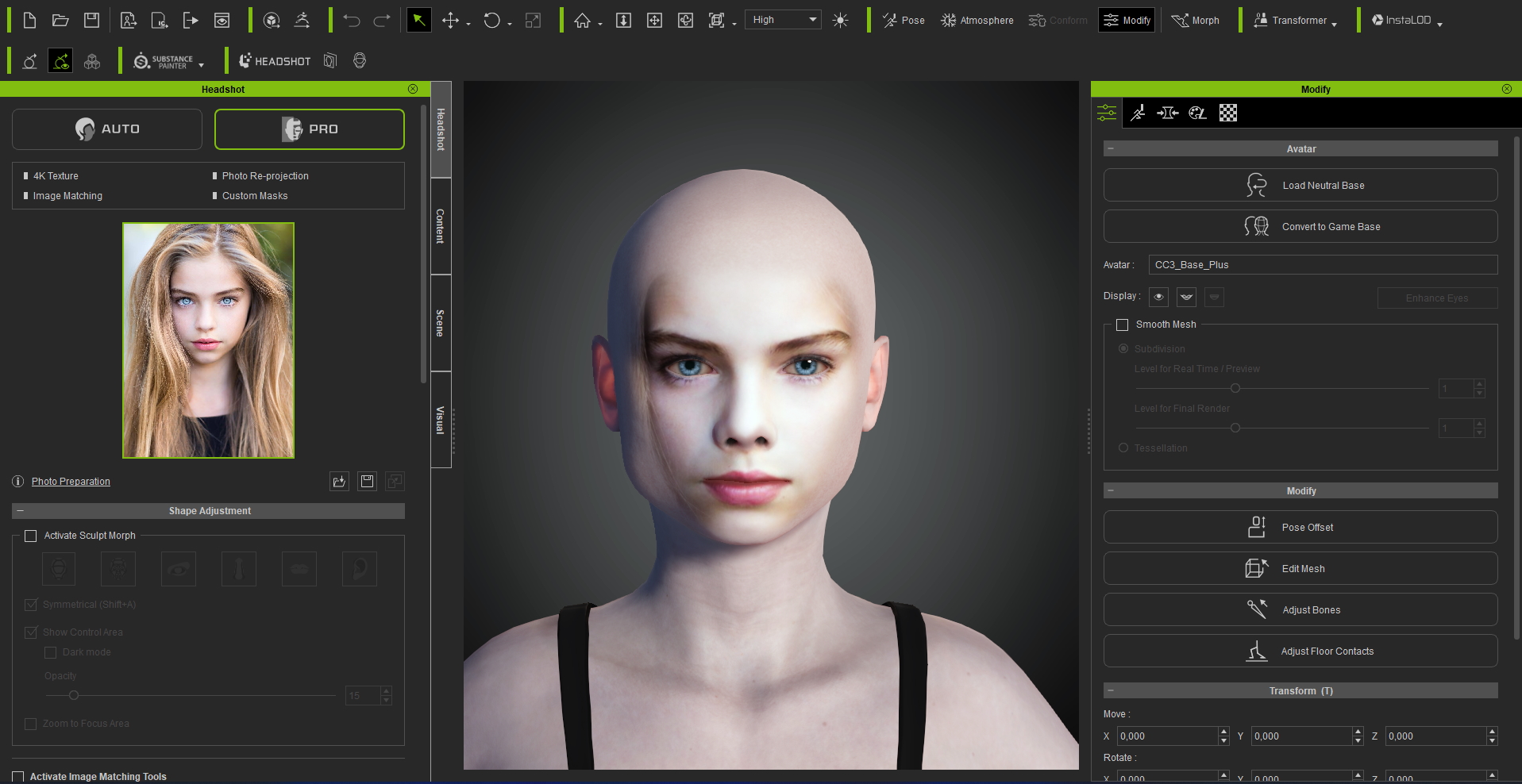
Task: Click the head mesh icon in second toolbar
Action: tap(360, 61)
